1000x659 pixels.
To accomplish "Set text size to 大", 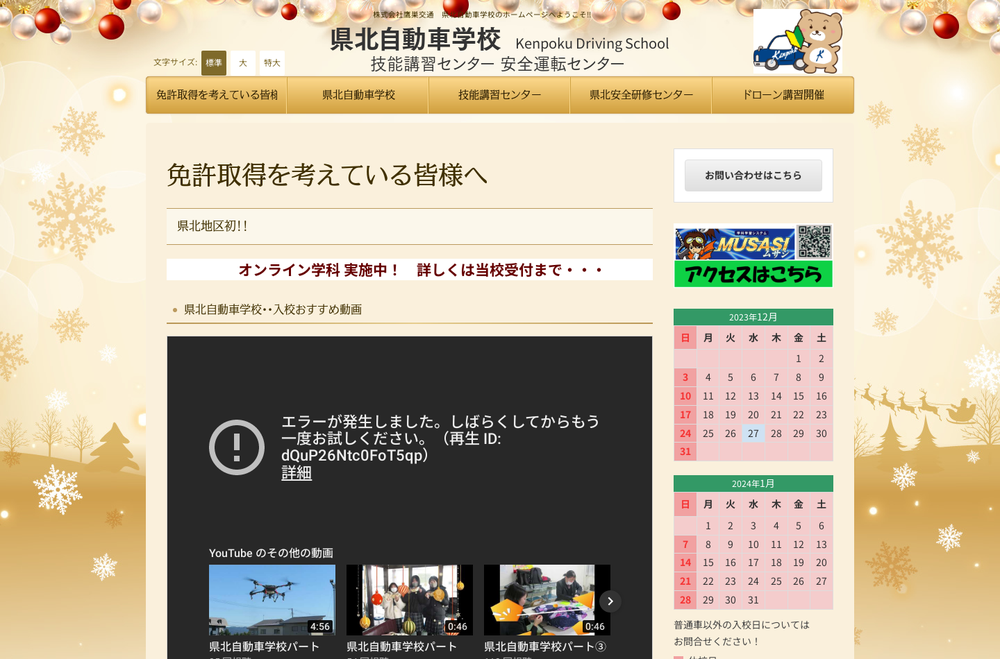I will [x=243, y=63].
